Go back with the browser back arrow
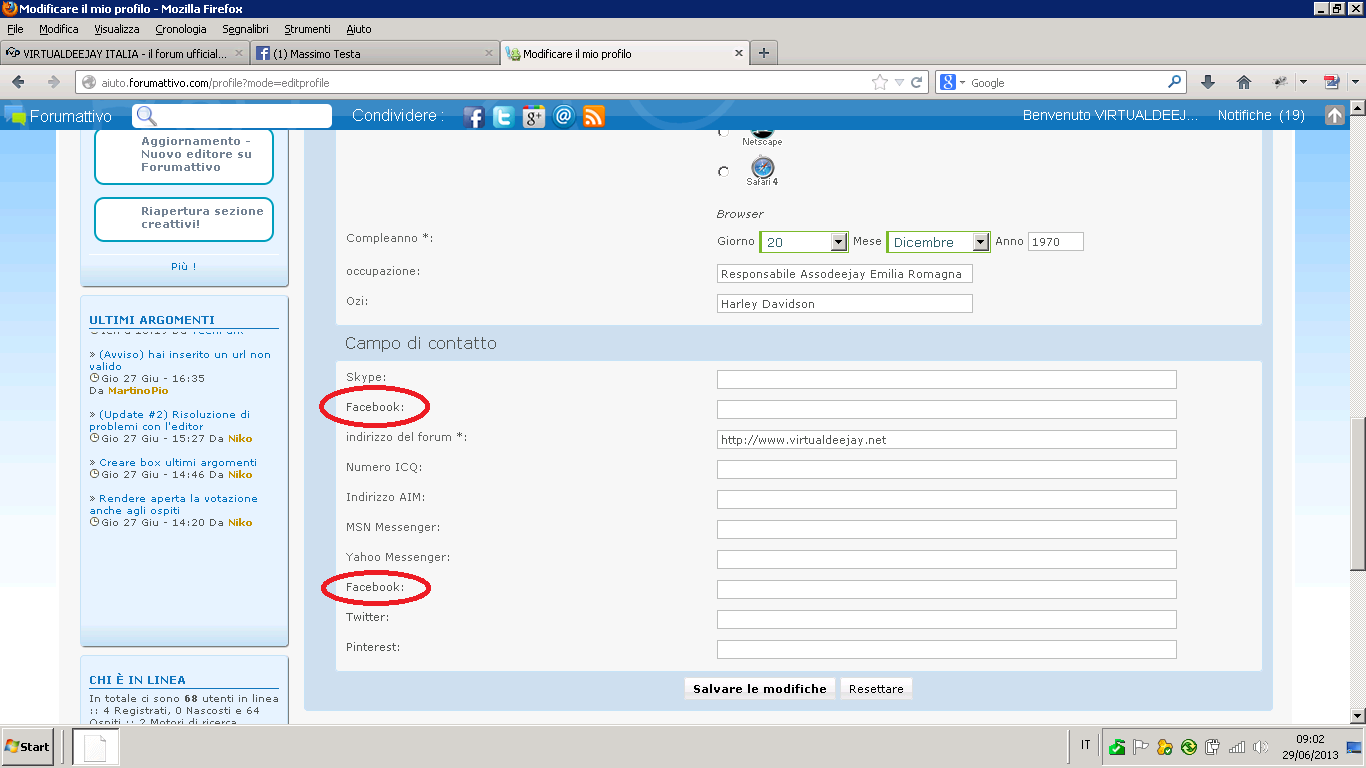Screen dimensions: 1366x768 (x=19, y=82)
